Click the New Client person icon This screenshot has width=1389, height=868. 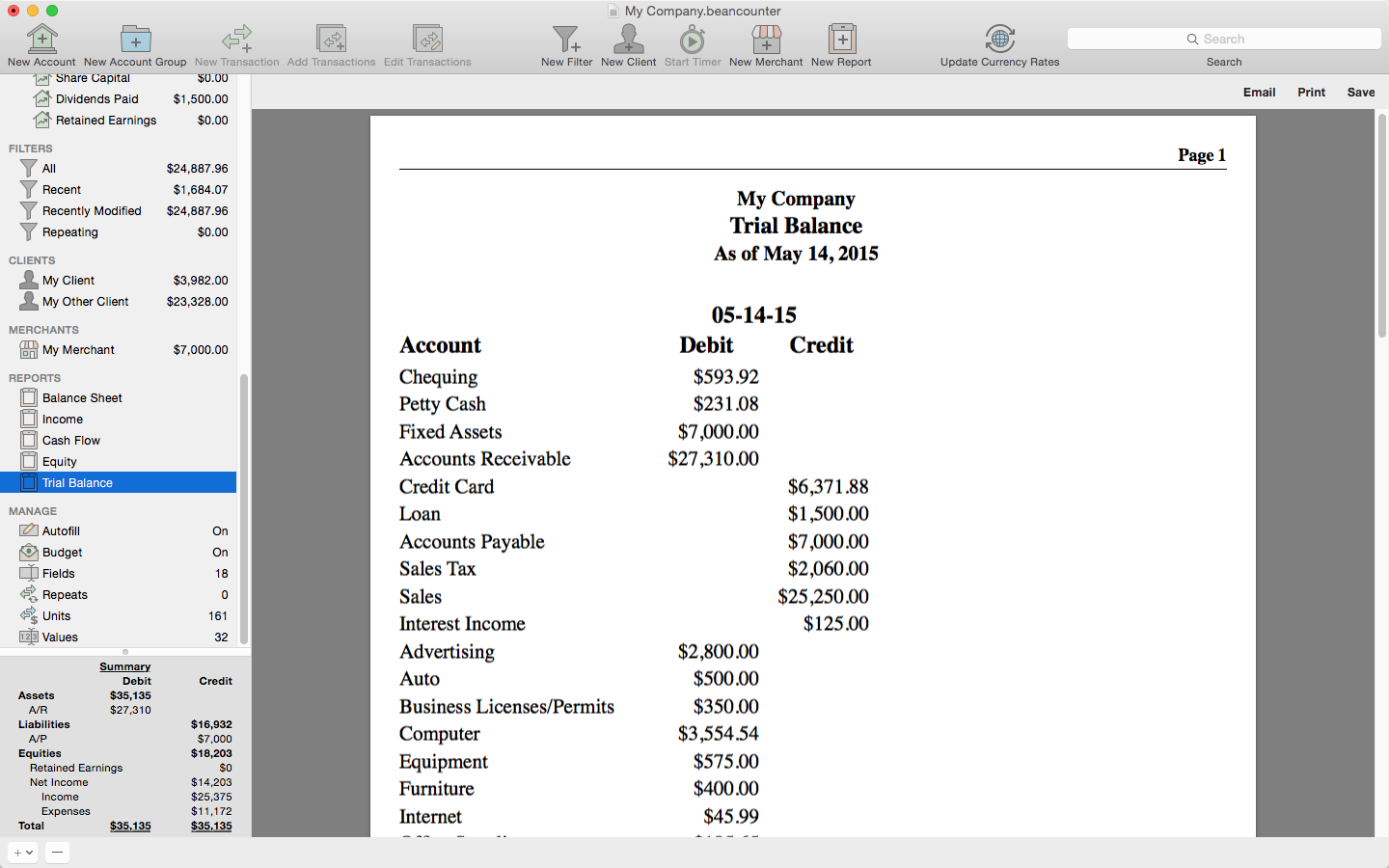(x=628, y=39)
